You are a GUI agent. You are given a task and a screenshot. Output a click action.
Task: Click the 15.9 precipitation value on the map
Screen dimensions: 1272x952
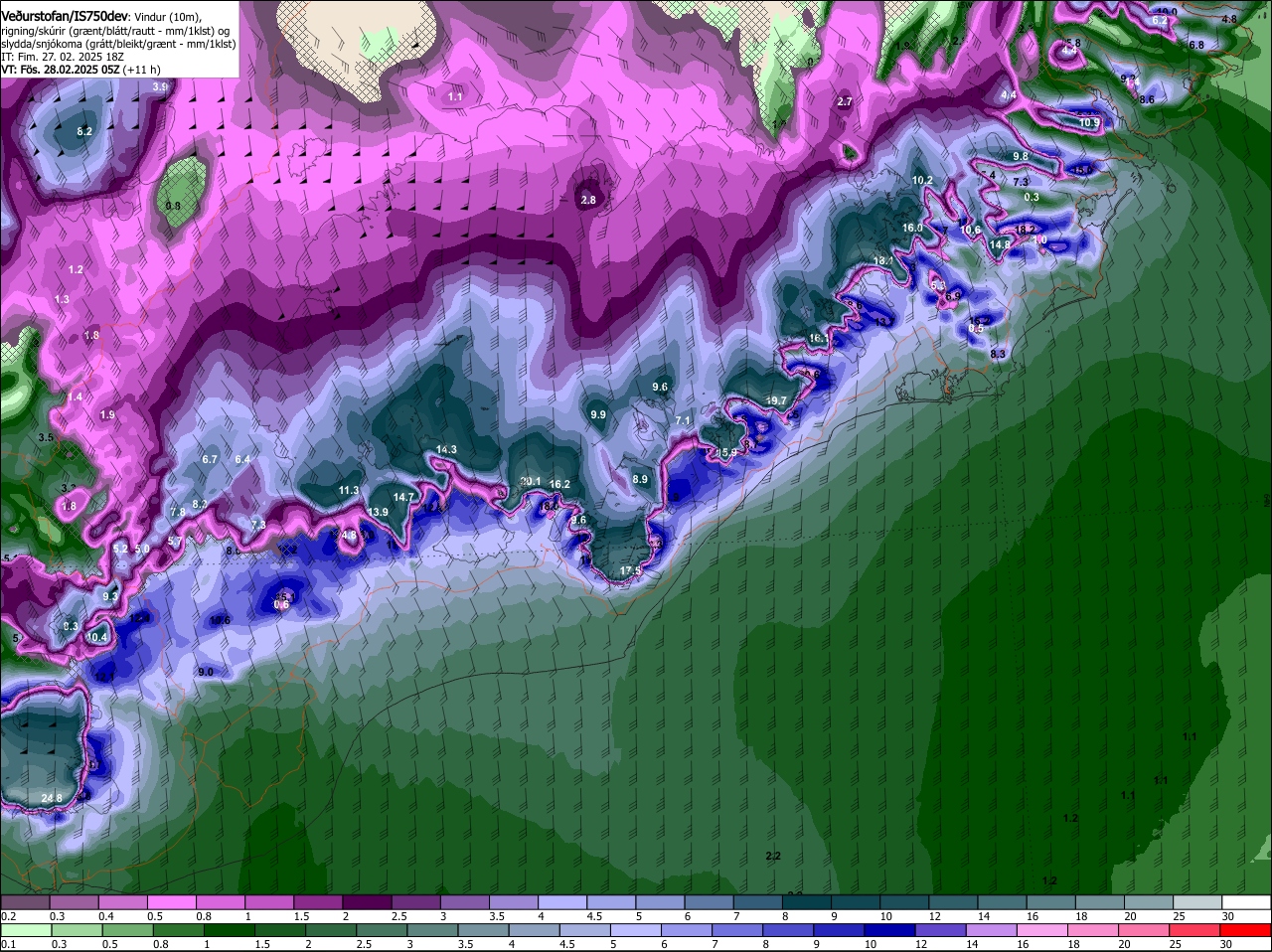pyautogui.click(x=727, y=452)
